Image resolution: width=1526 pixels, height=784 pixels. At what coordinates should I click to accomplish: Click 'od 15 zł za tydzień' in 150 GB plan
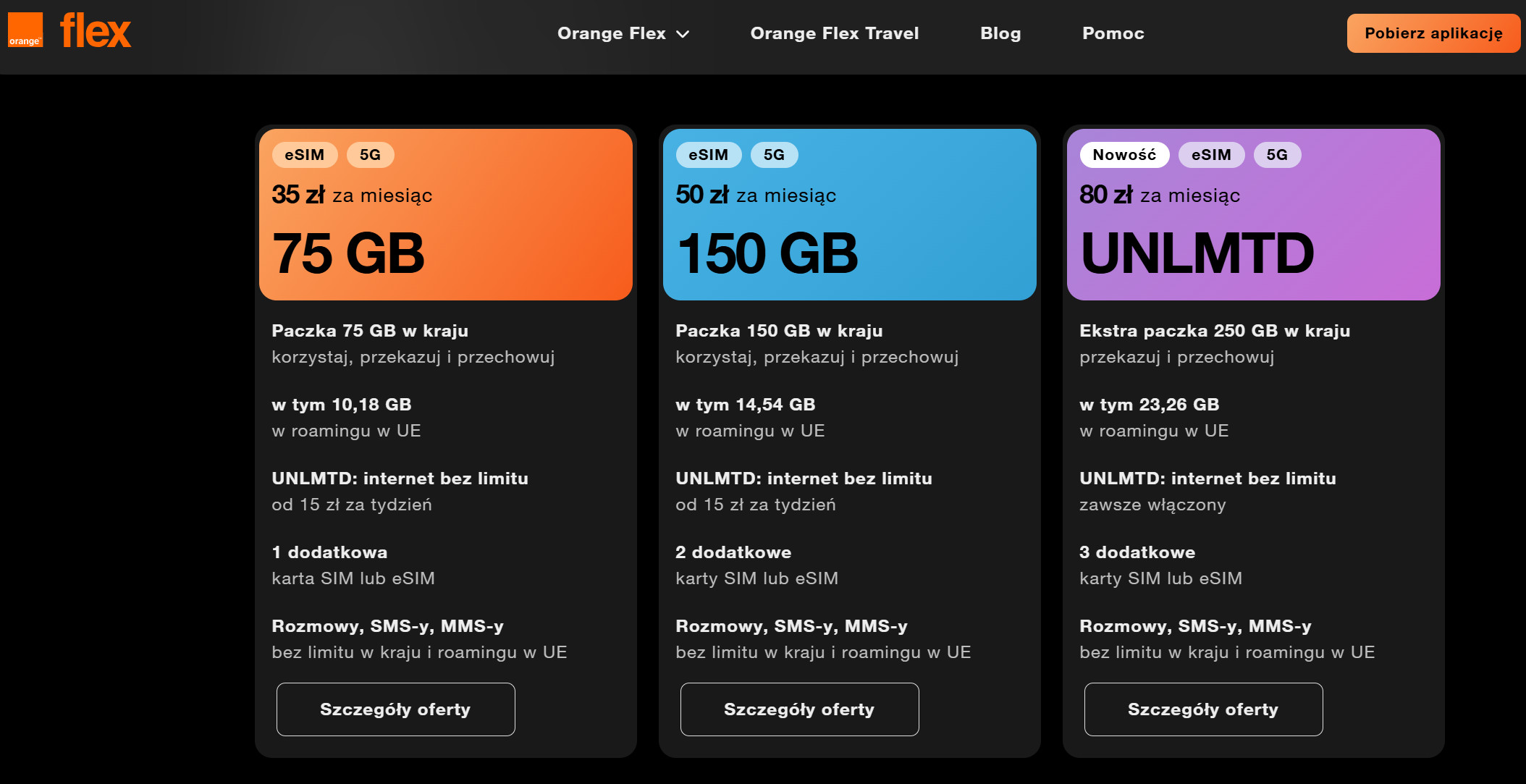coord(756,505)
